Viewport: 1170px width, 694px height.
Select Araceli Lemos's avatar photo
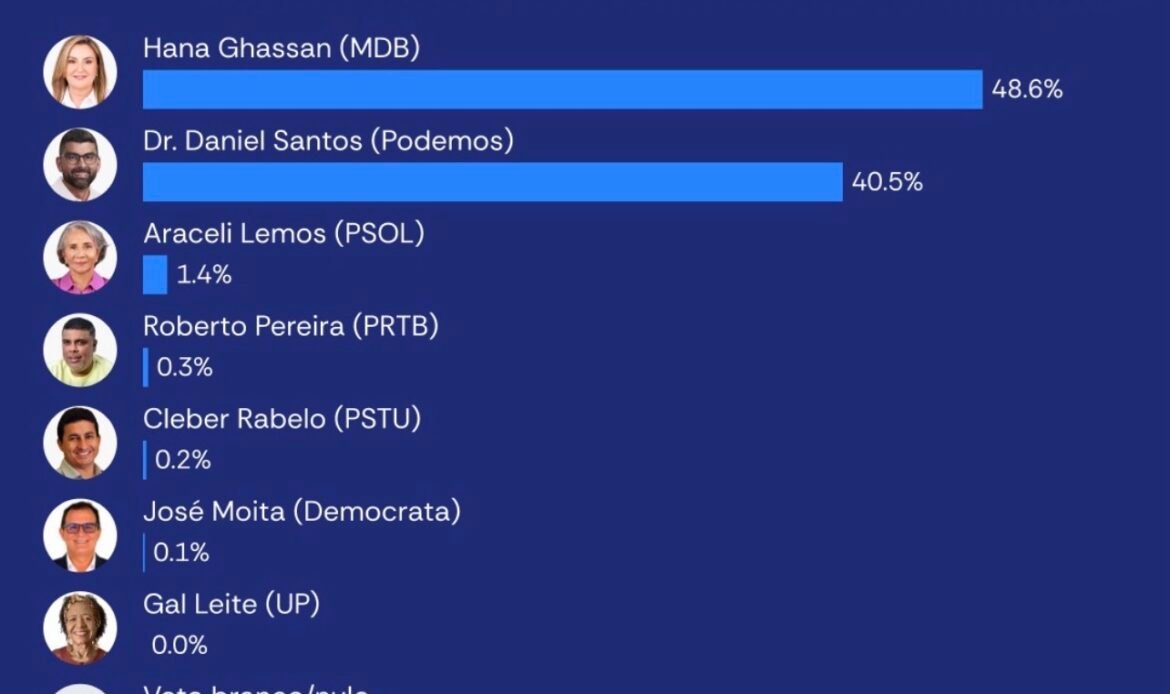[x=80, y=257]
